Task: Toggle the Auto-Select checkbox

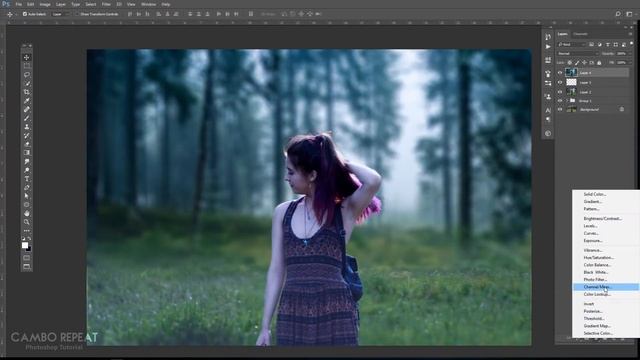Action: [25, 14]
